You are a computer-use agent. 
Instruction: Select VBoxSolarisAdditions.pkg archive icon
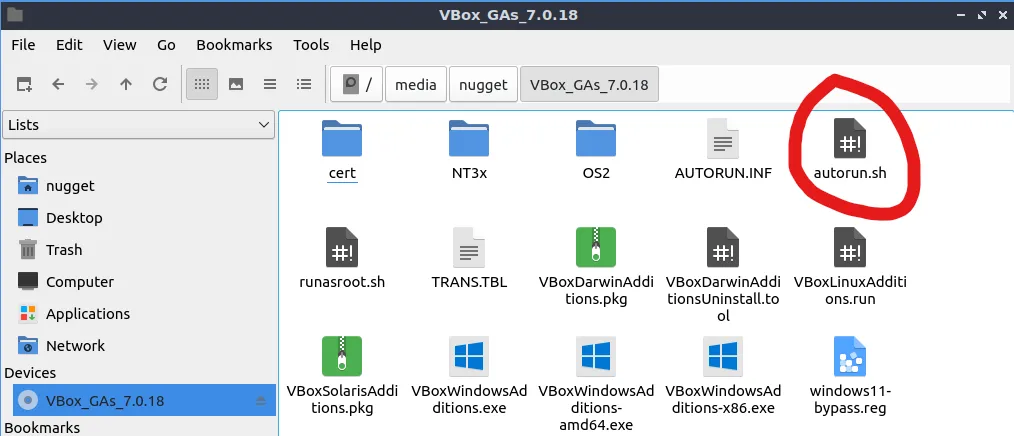(341, 356)
